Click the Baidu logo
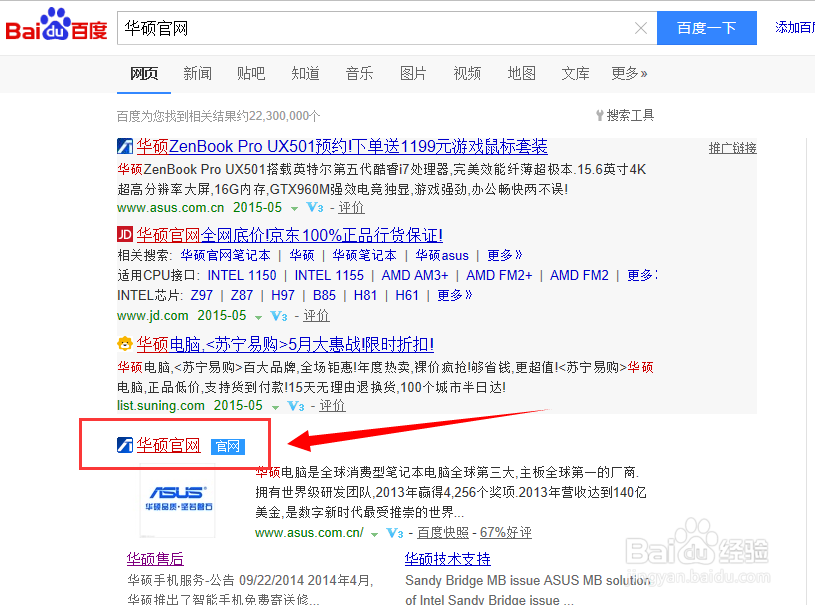This screenshot has height=605, width=815. click(56, 24)
